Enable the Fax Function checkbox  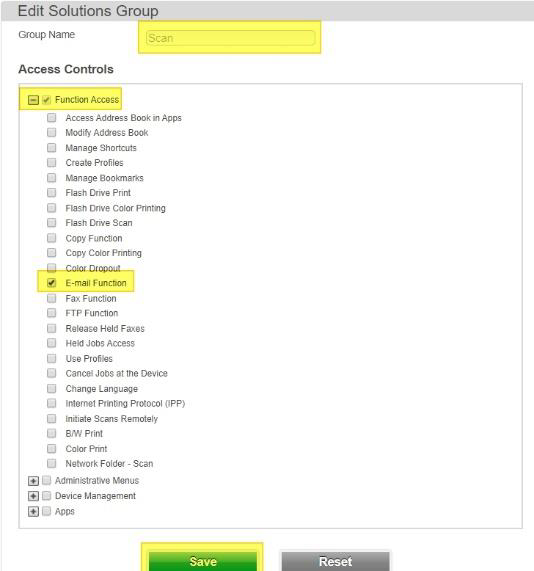tap(52, 298)
